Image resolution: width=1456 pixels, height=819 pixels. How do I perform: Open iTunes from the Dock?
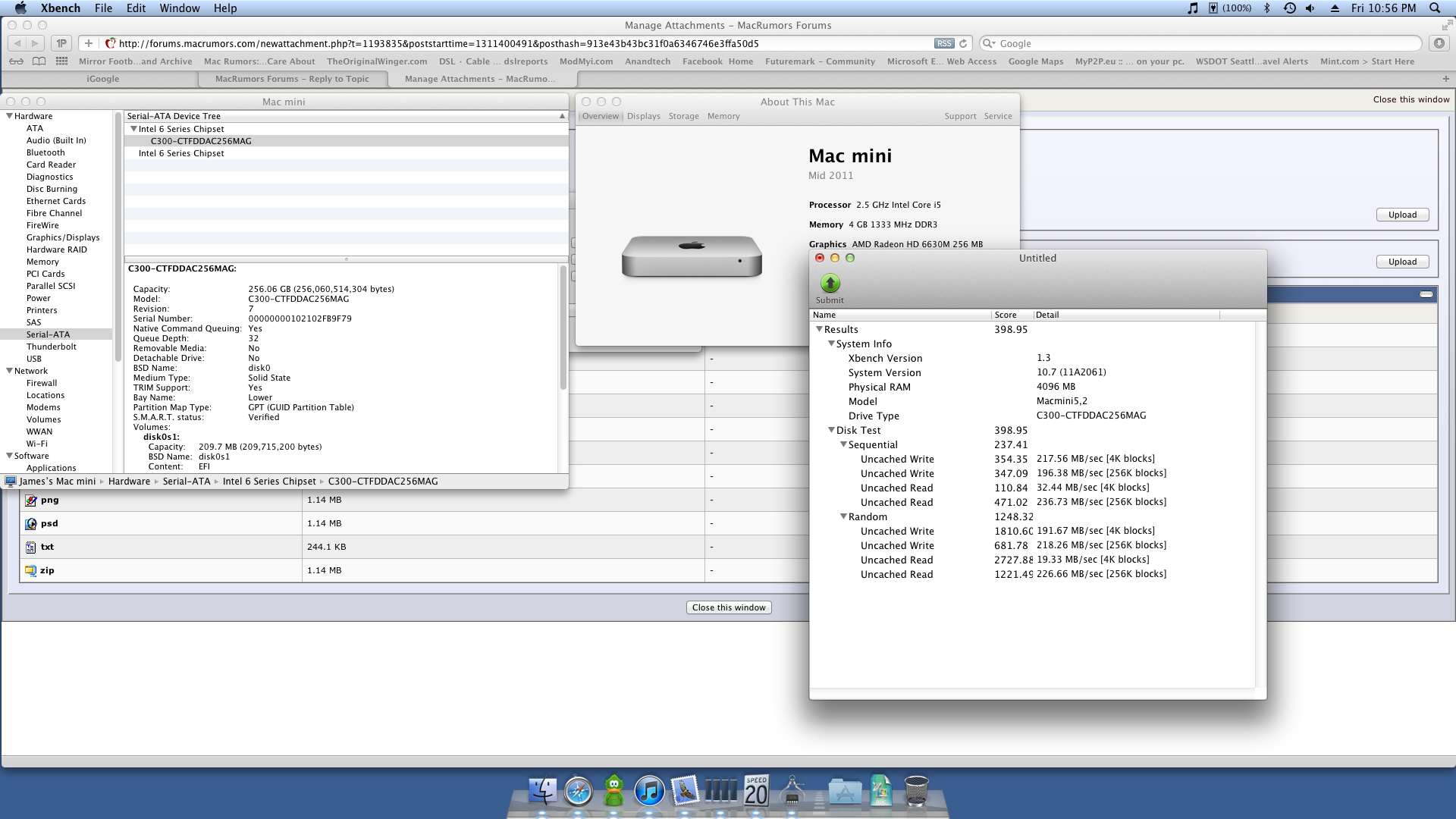click(649, 792)
